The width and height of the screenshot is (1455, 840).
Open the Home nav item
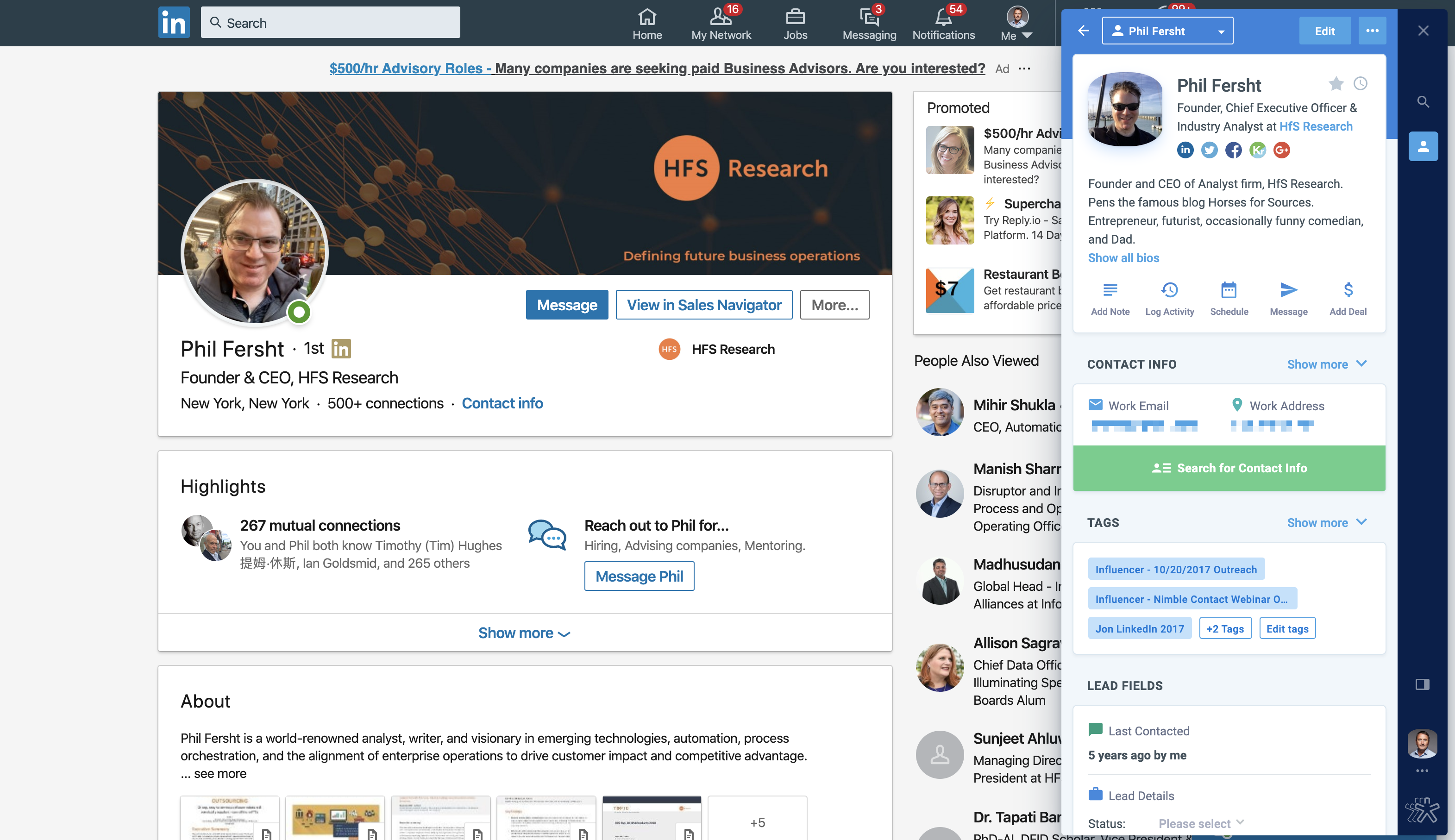point(647,23)
